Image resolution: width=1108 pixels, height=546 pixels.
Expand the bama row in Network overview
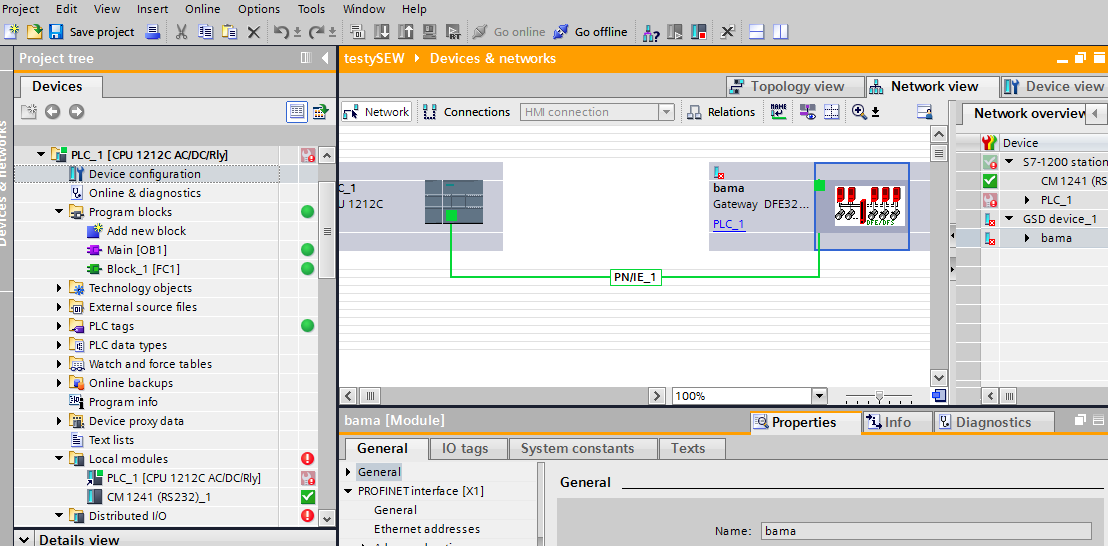tap(1029, 238)
